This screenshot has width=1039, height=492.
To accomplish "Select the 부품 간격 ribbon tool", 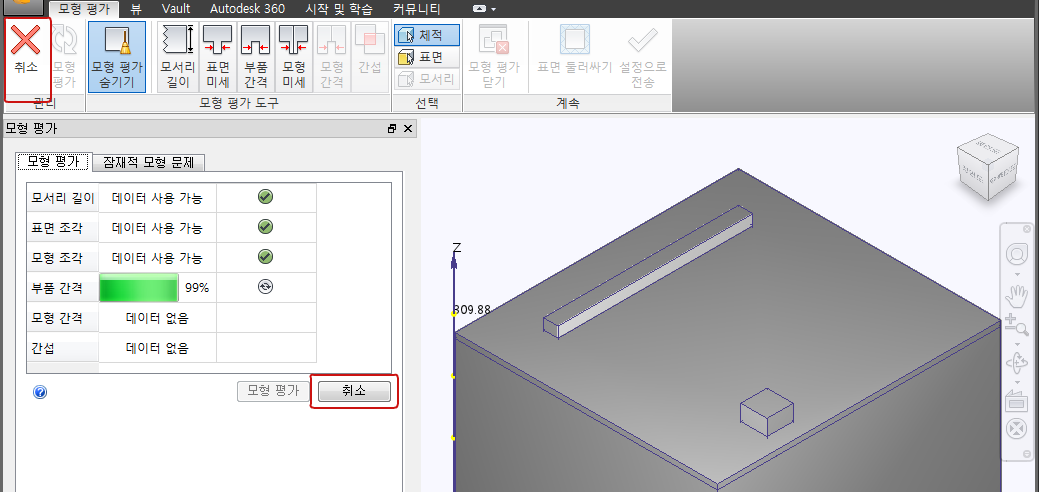I will [x=255, y=56].
